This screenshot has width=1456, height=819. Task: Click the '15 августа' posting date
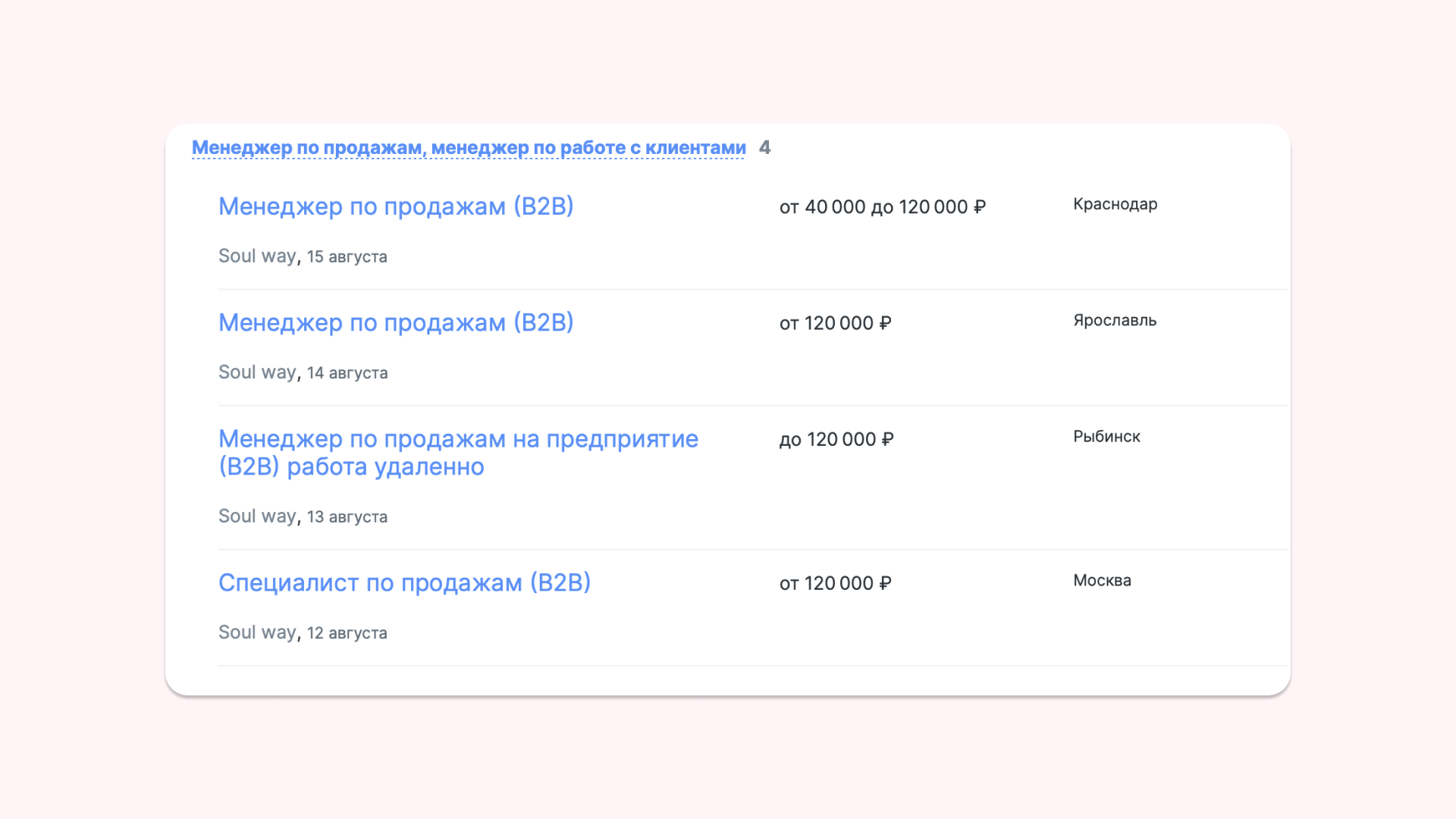click(x=347, y=257)
